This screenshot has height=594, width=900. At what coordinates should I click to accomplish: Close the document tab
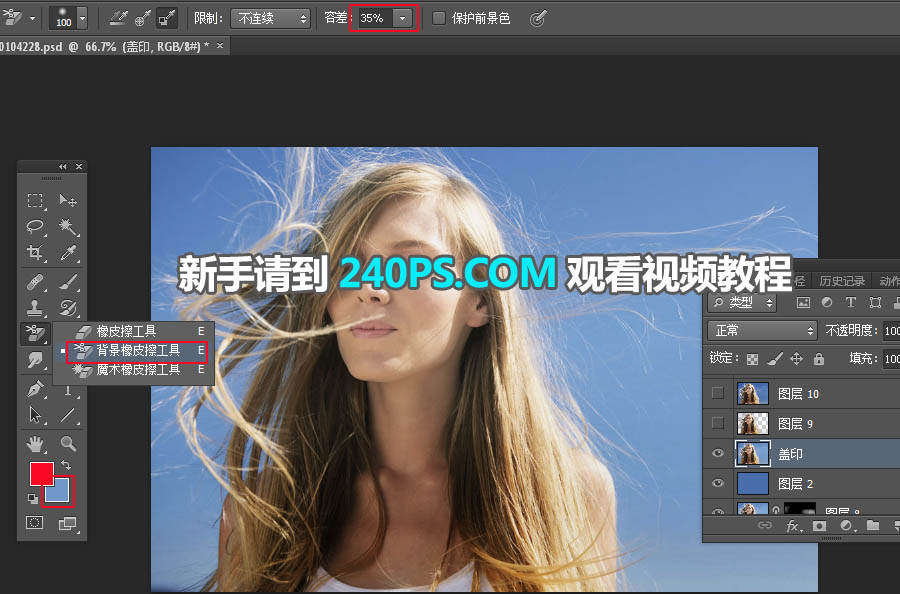[220, 45]
